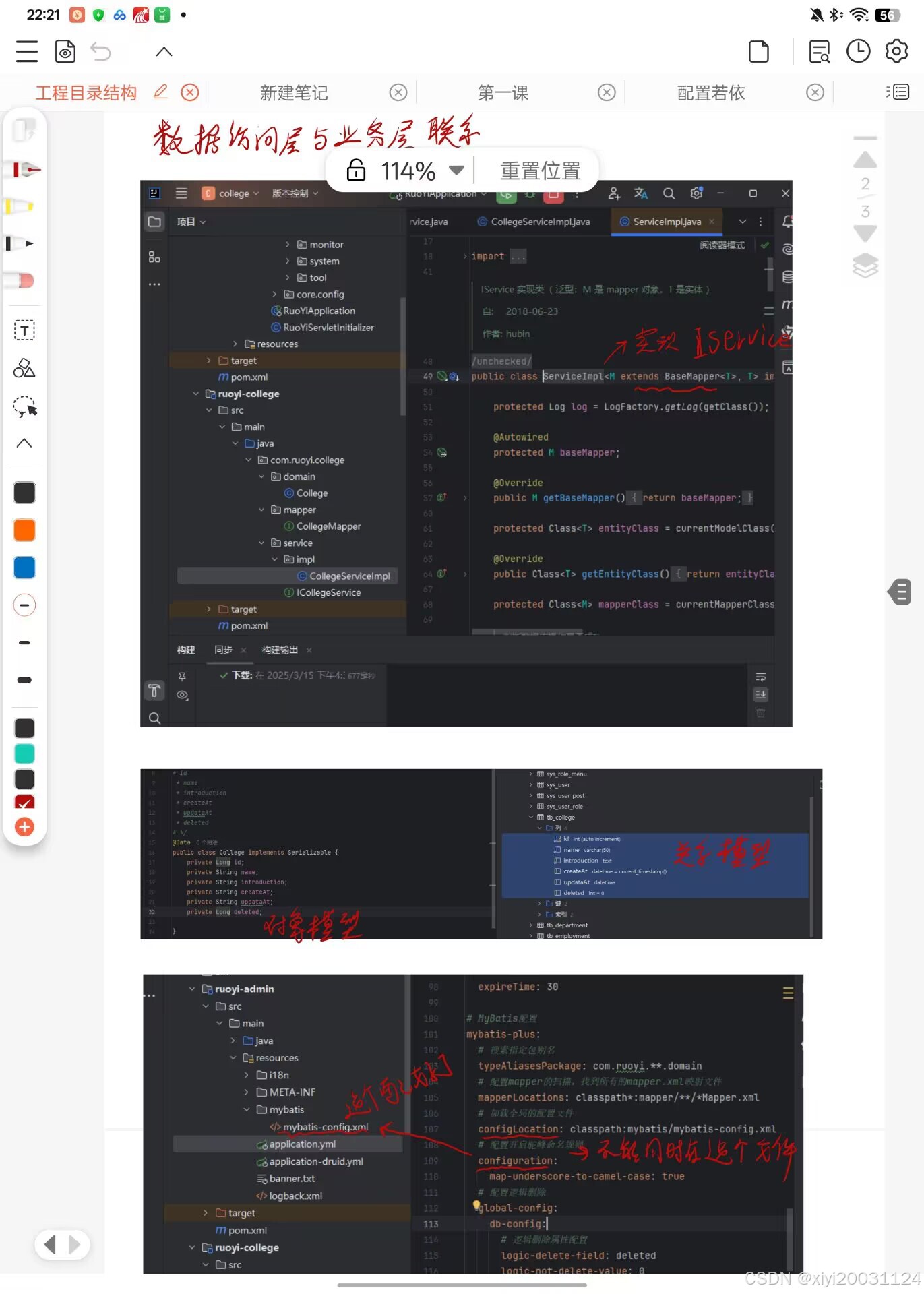Select the shapes tool

[24, 368]
